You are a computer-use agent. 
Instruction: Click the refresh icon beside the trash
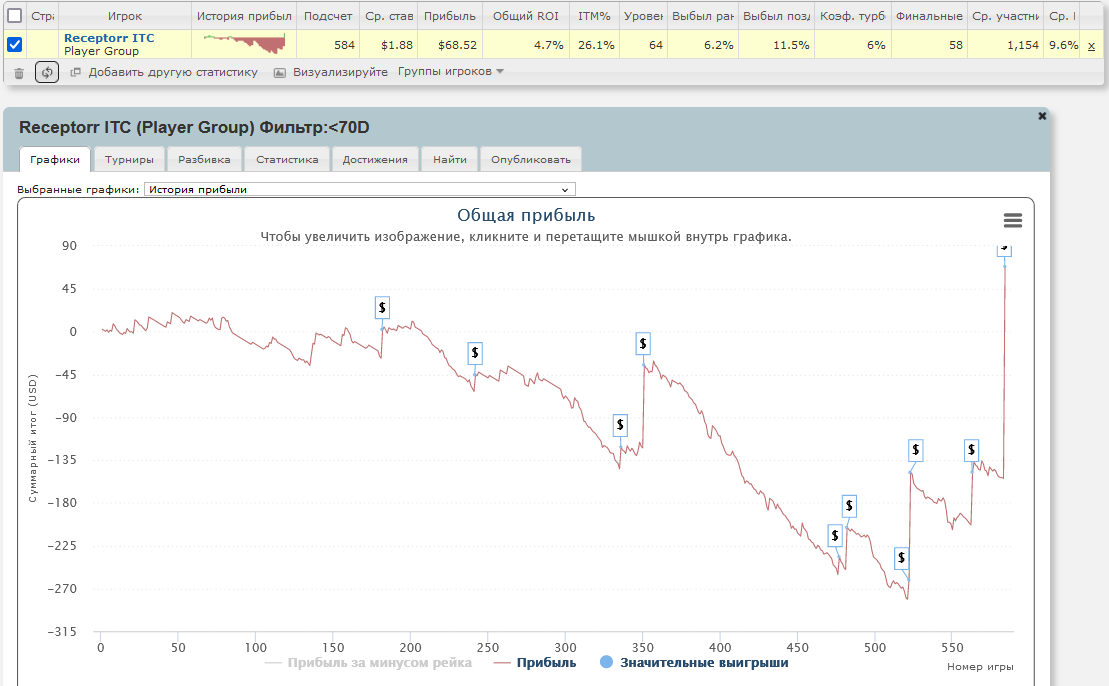[x=47, y=72]
